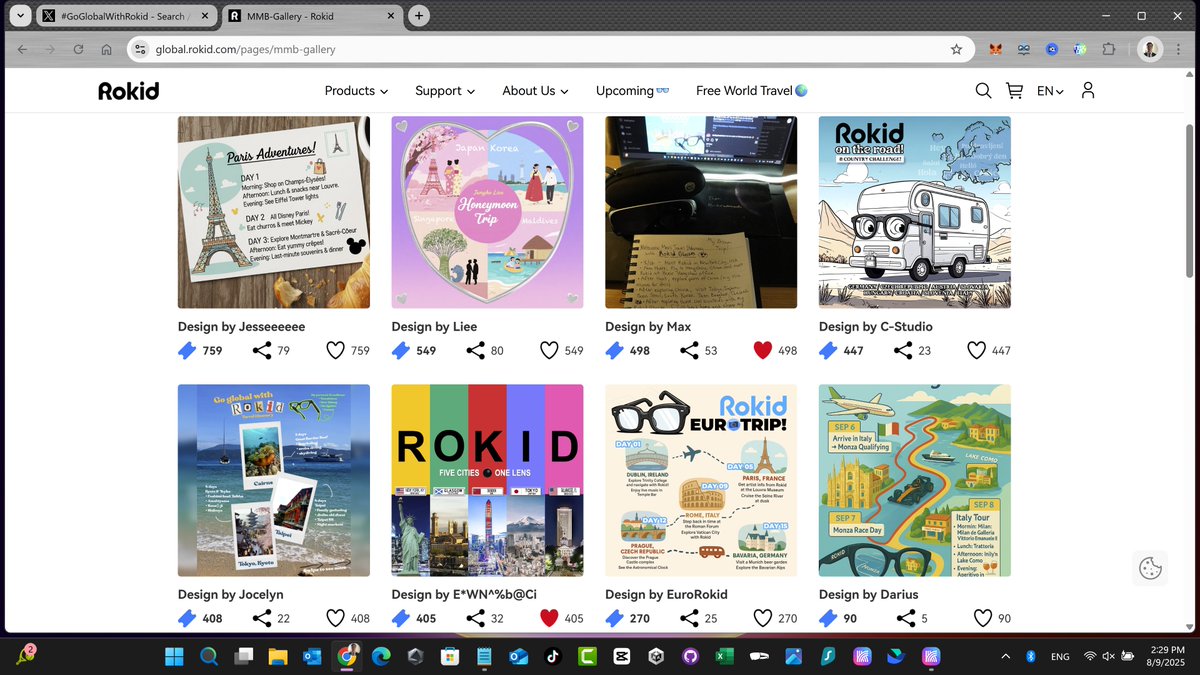
Task: Click 'Design by Jocelyn' text
Action: click(x=231, y=594)
